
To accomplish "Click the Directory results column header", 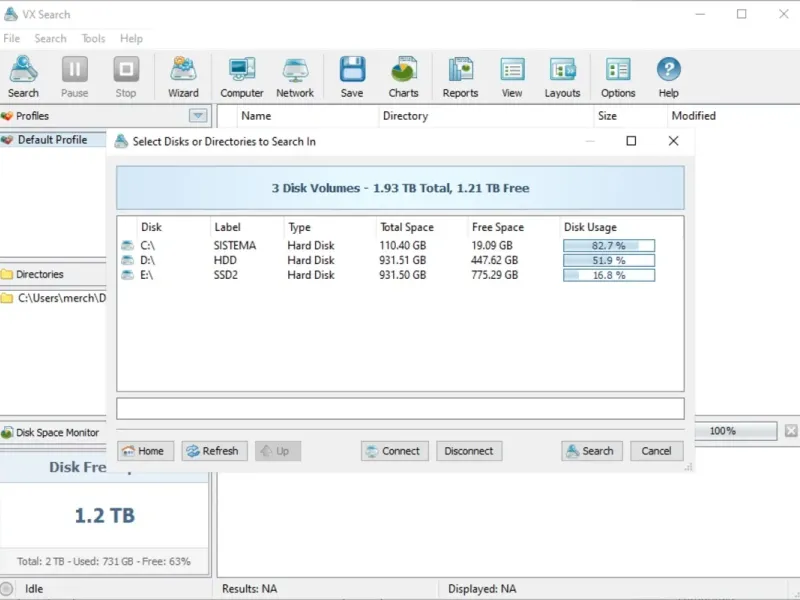I will 486,116.
